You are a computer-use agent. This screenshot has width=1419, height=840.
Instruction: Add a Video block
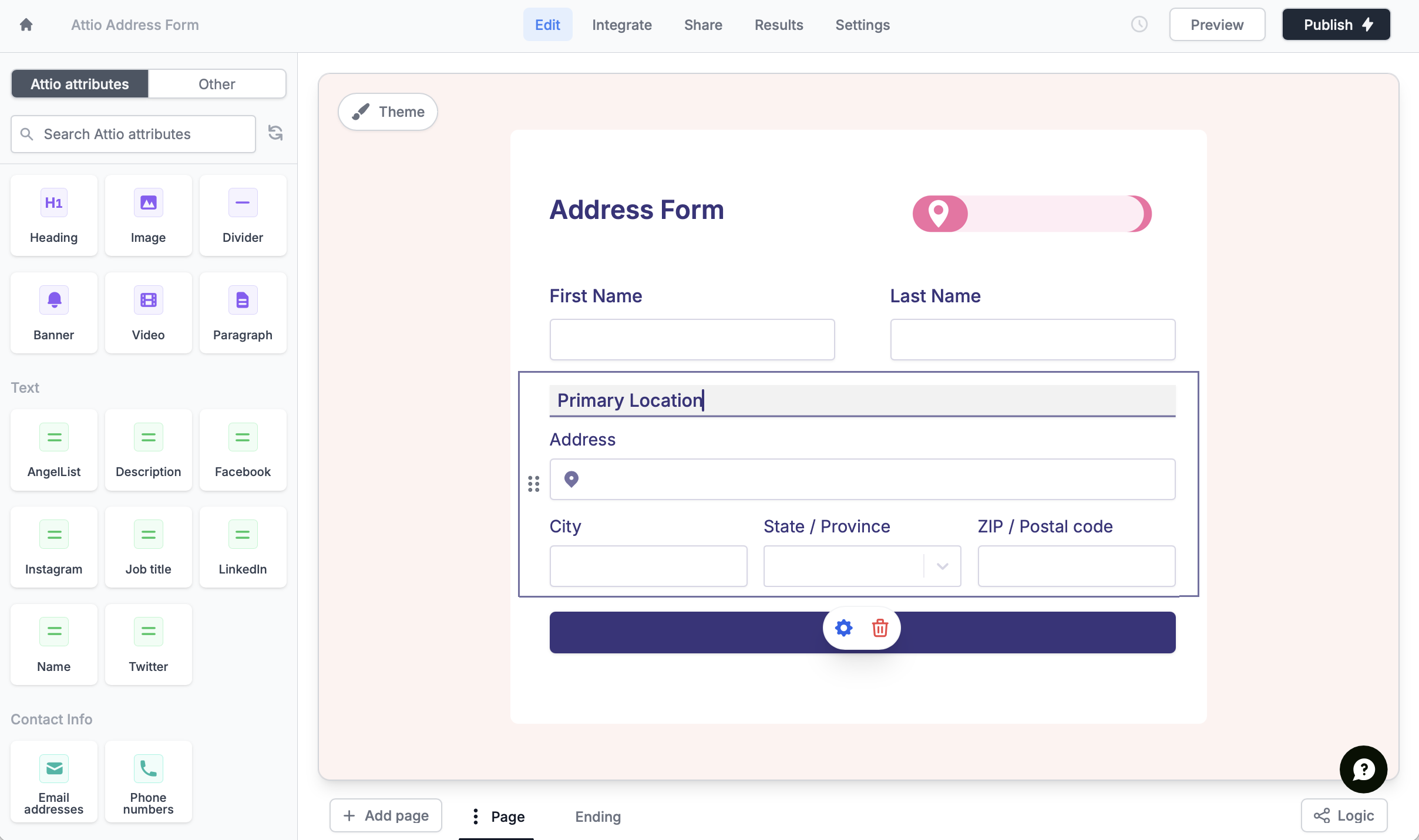pos(148,313)
